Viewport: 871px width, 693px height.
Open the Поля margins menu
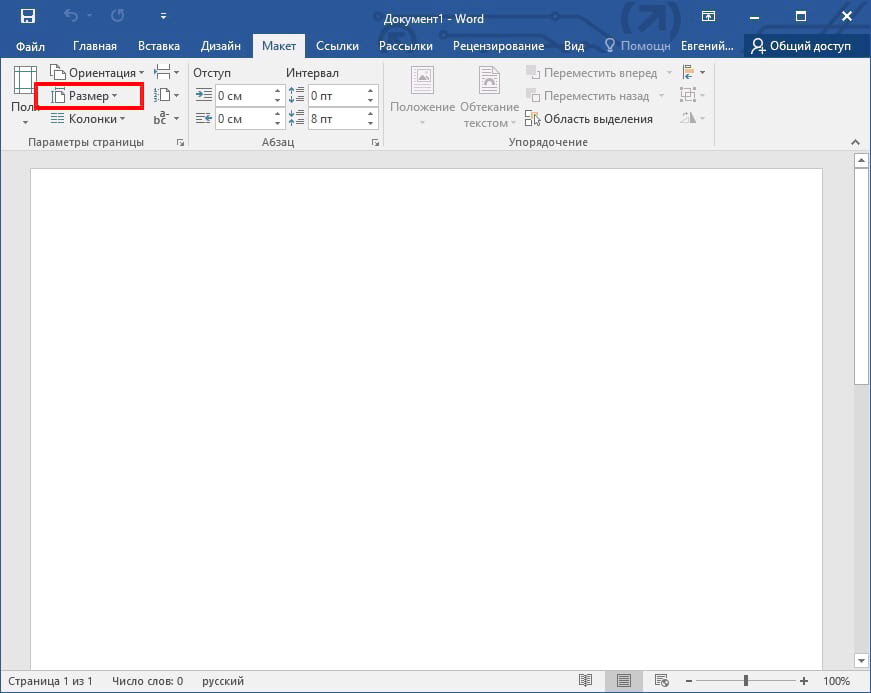click(x=24, y=96)
